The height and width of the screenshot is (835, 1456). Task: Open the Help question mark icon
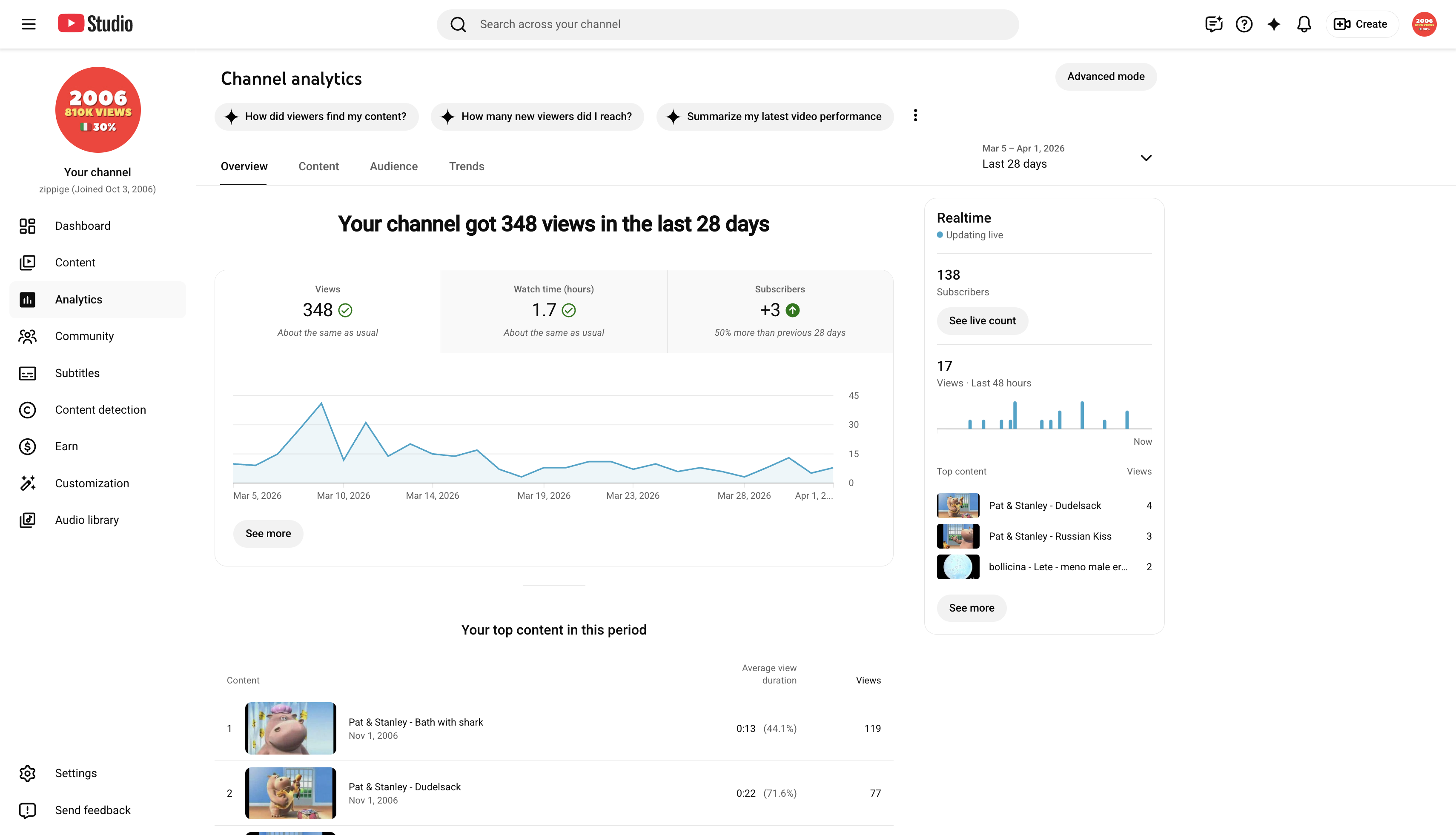(1244, 24)
